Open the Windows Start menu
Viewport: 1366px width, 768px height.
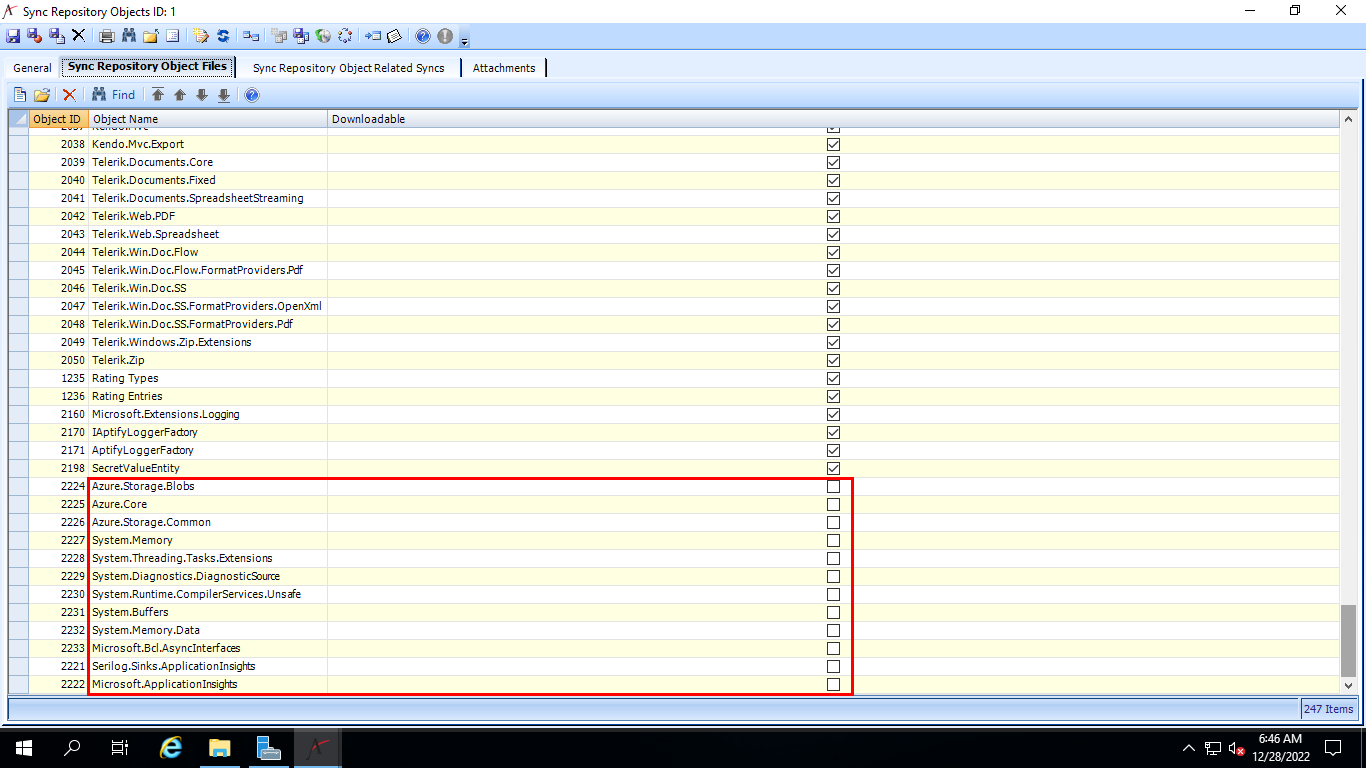(23, 747)
